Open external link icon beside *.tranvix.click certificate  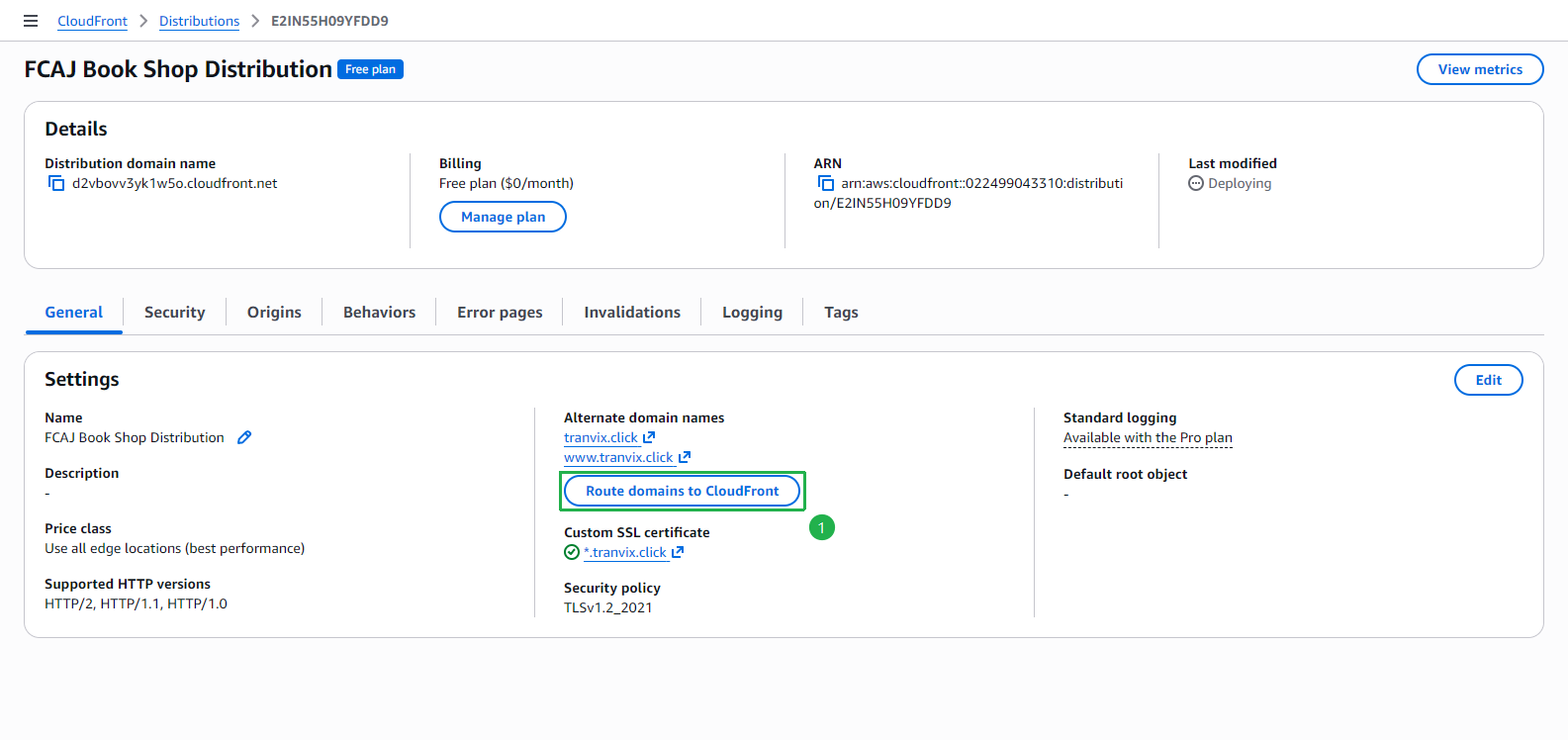[678, 552]
